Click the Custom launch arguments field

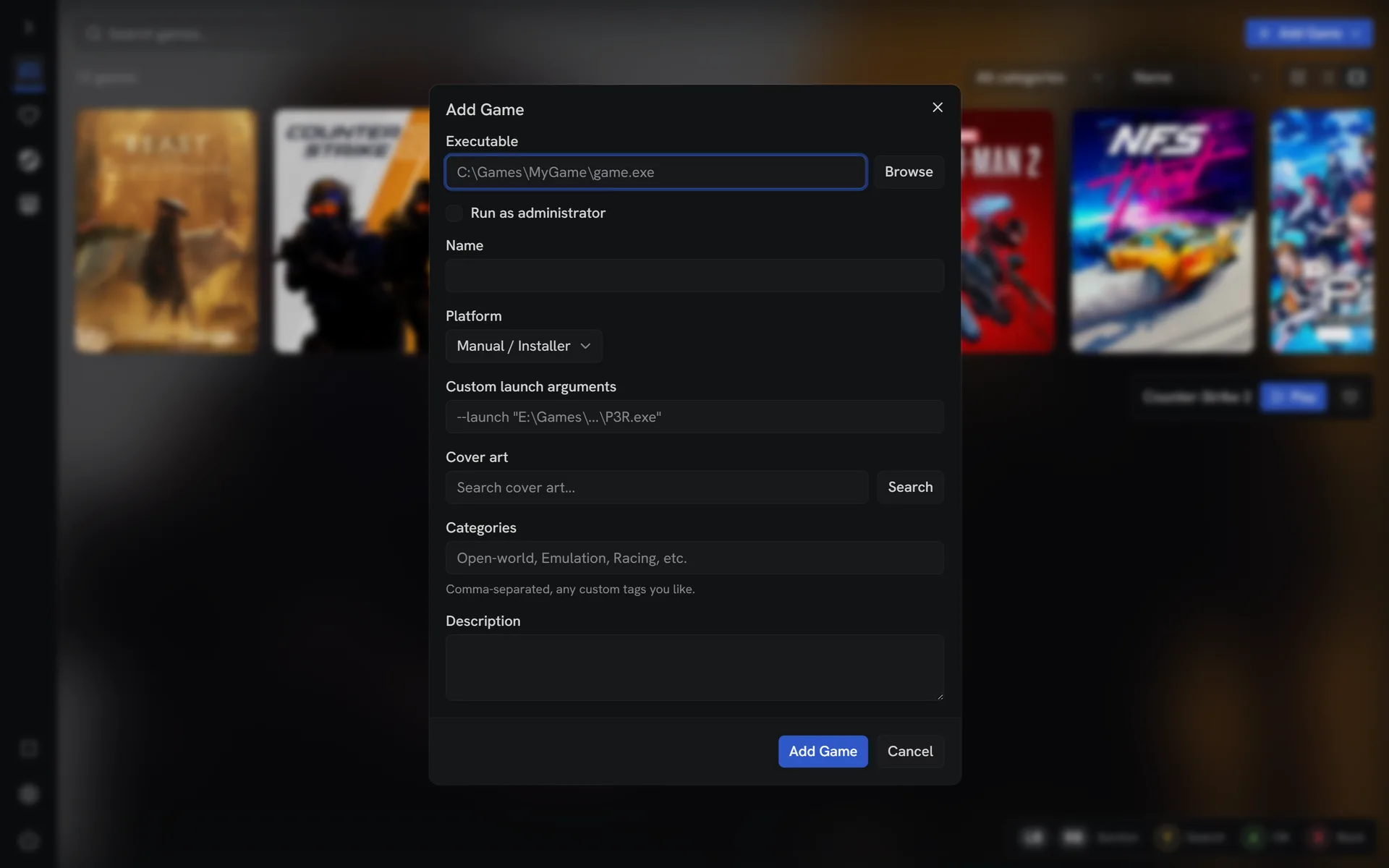[x=694, y=417]
